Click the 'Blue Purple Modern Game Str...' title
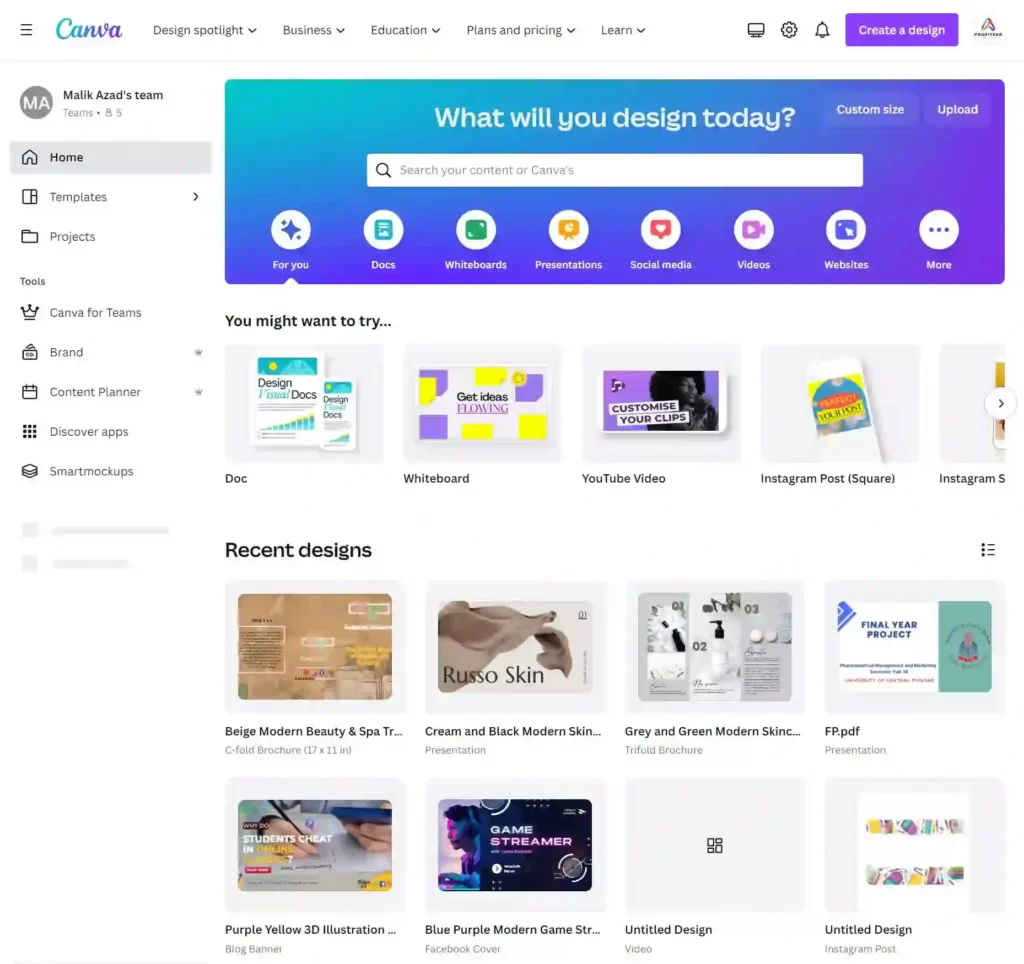 pos(513,929)
